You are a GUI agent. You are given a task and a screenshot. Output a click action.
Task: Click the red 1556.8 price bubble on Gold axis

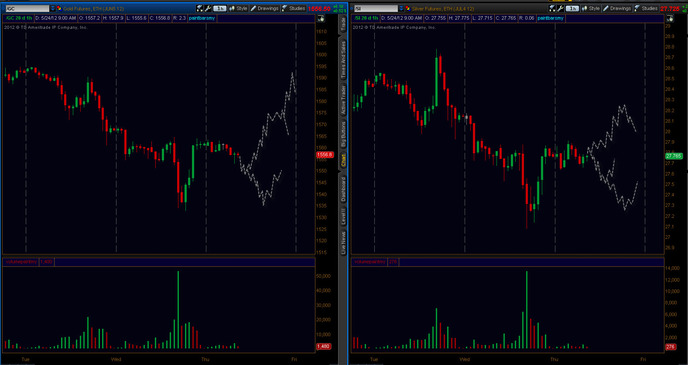(x=325, y=155)
